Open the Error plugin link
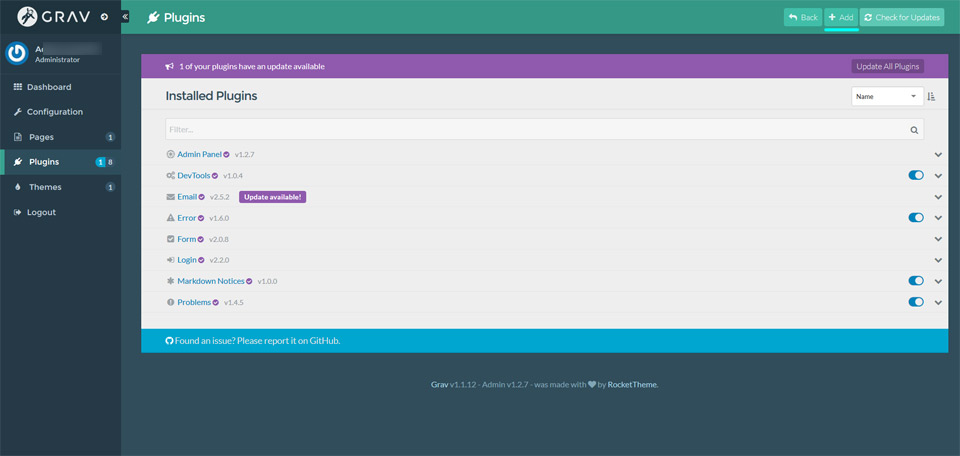The width and height of the screenshot is (960, 456). (187, 218)
